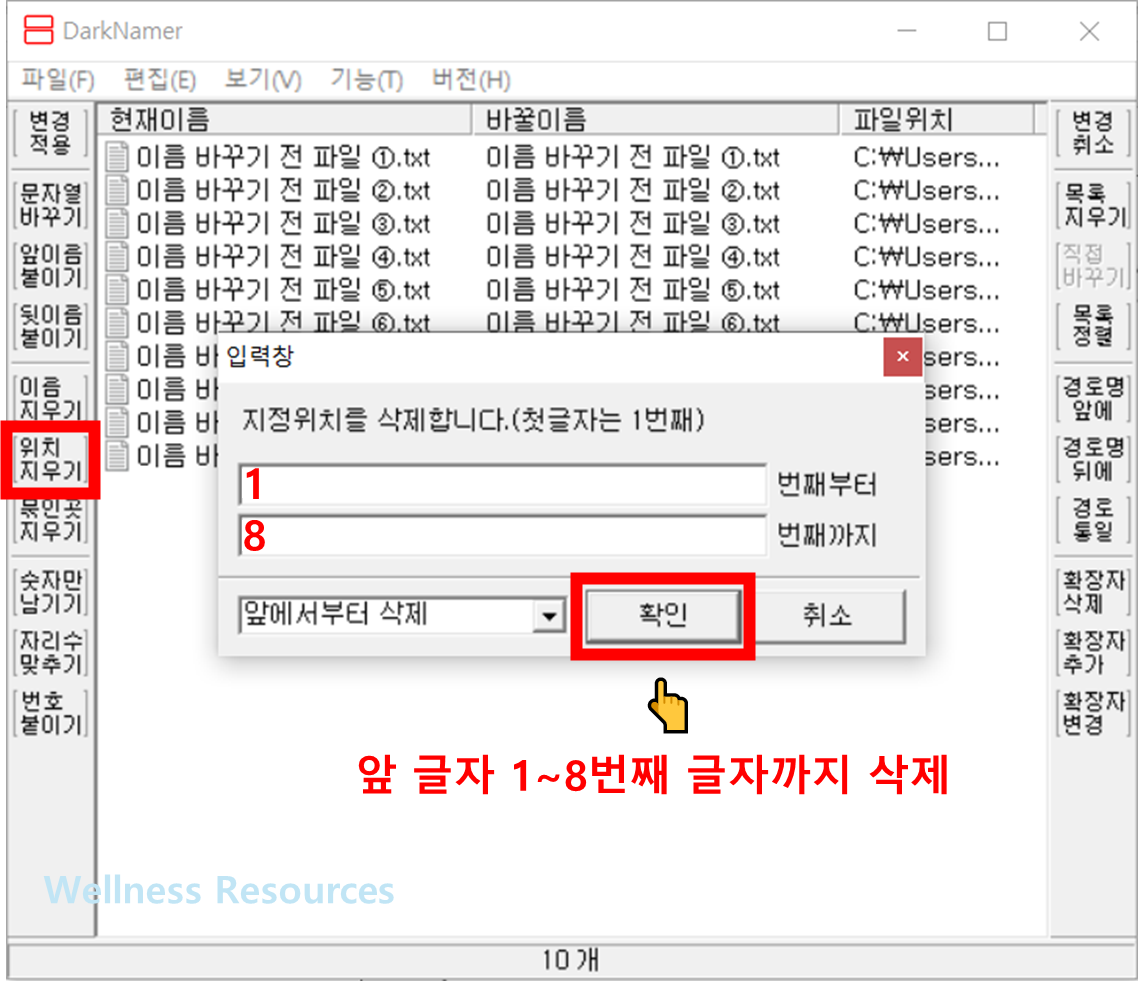Click 목록 정렬 button
The image size is (1138, 981).
(1092, 326)
